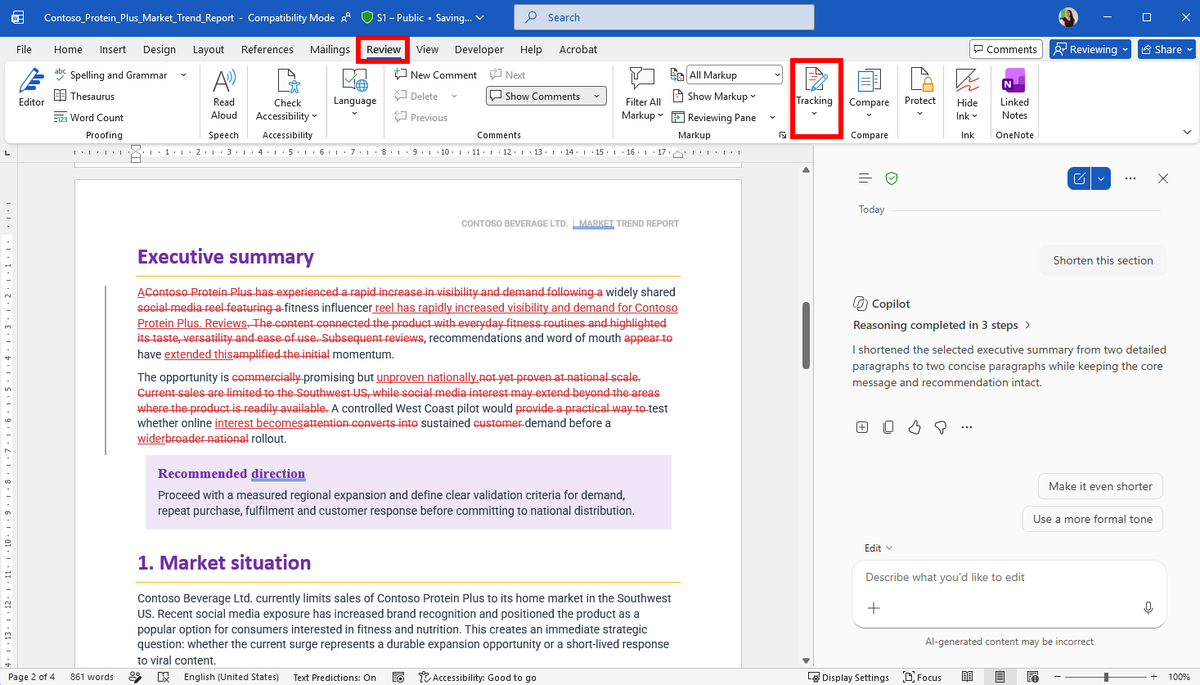
Task: Switch to Web Layout view
Action: coord(1033,677)
